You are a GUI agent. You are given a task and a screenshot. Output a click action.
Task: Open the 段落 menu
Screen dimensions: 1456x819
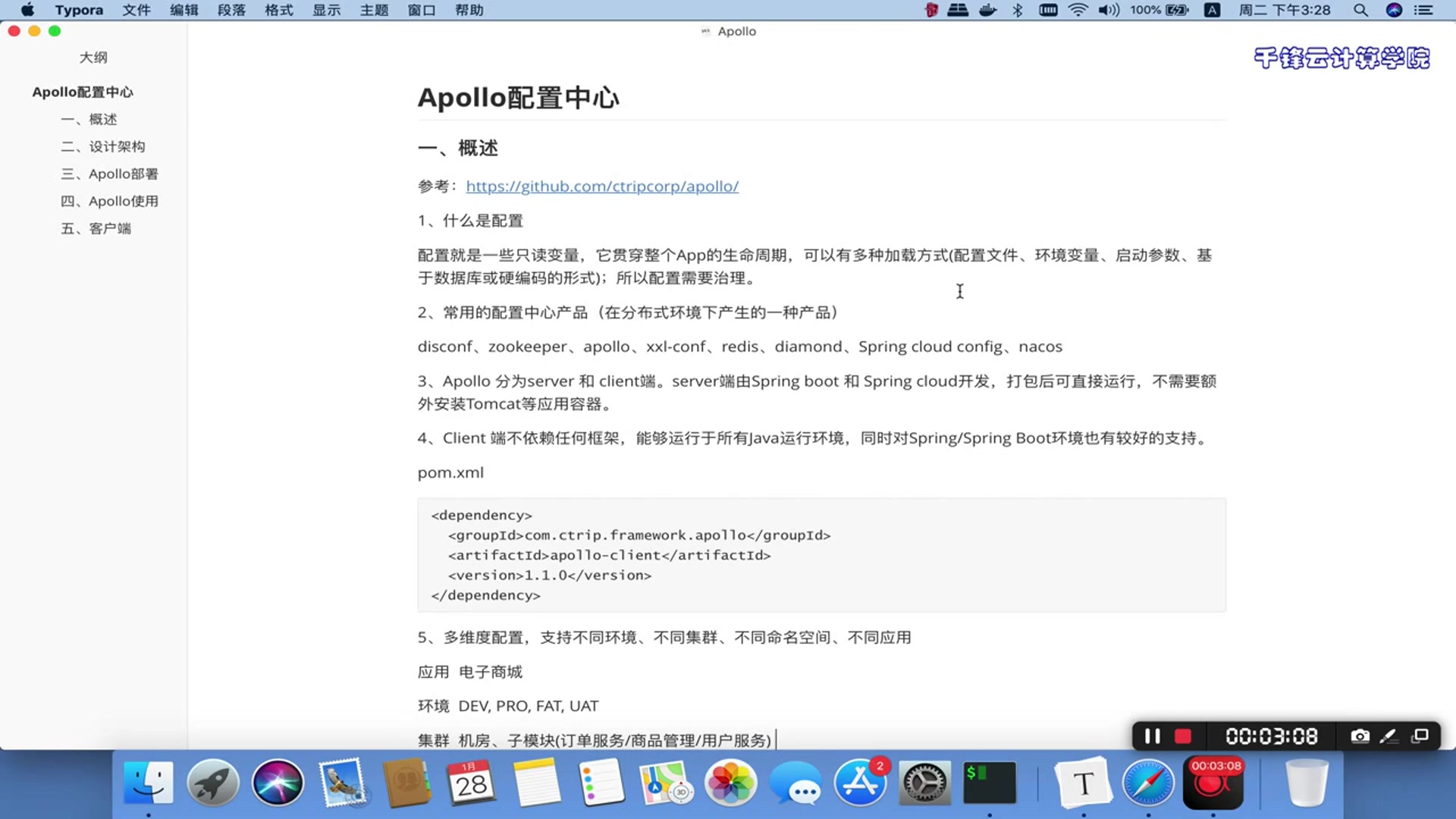pyautogui.click(x=231, y=10)
